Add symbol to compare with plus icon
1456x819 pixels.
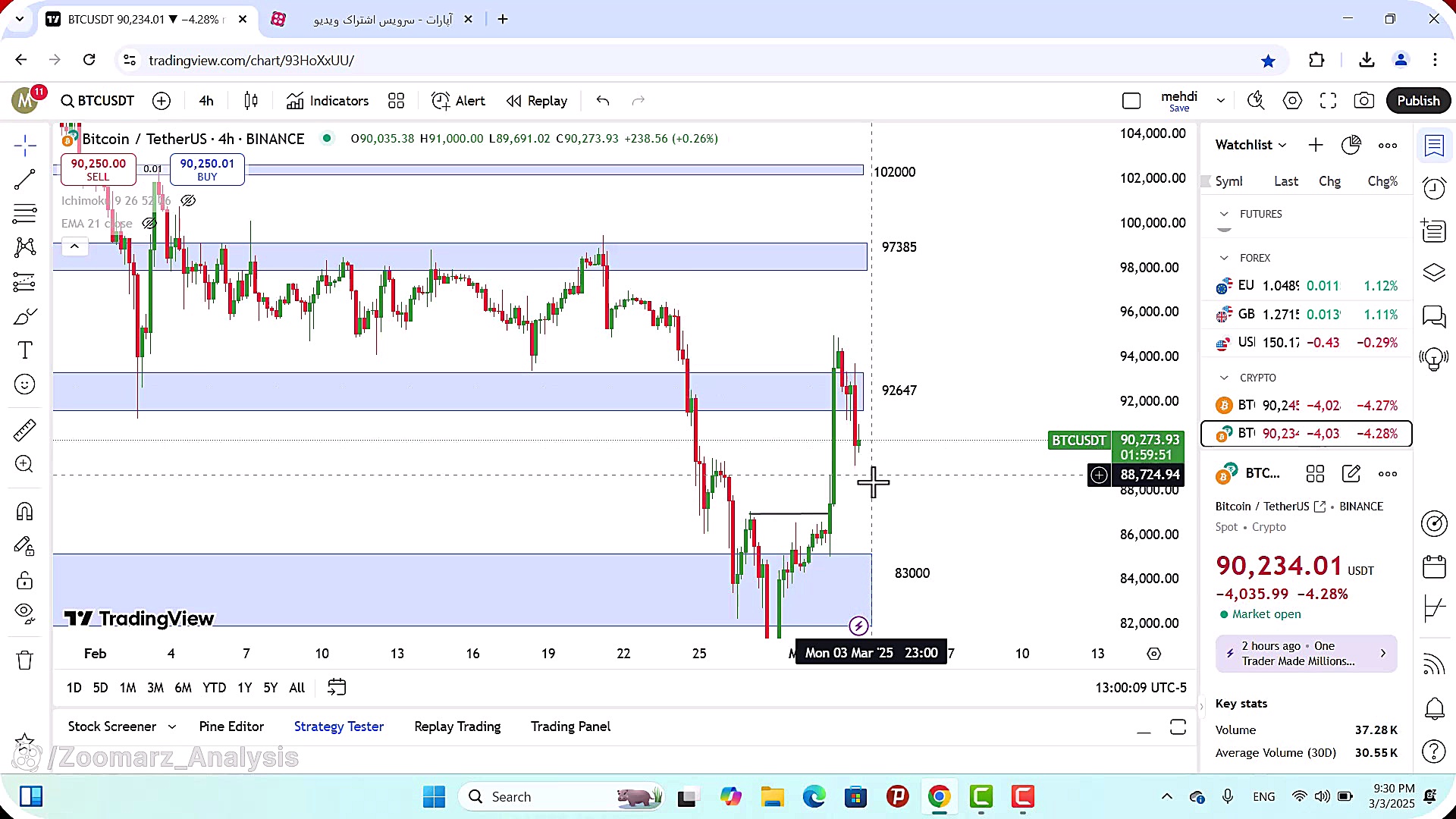coord(162,101)
